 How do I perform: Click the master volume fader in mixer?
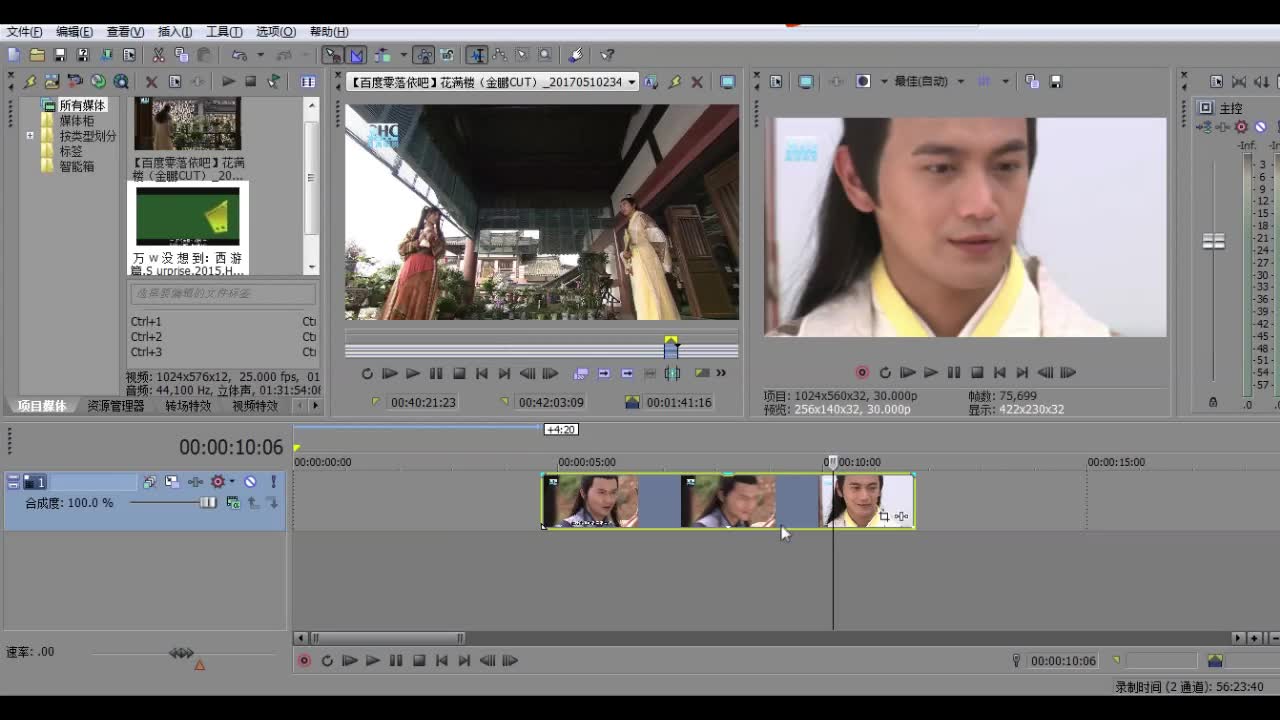[x=1213, y=241]
